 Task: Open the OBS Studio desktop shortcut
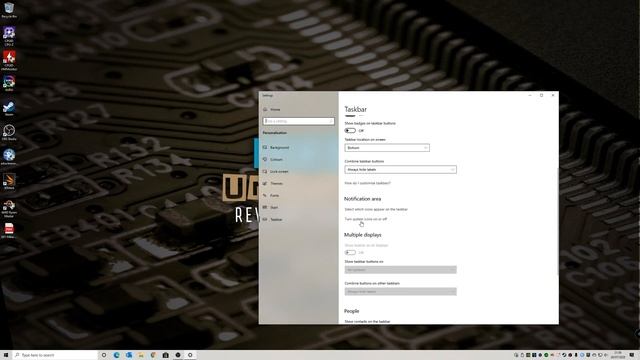[x=9, y=133]
